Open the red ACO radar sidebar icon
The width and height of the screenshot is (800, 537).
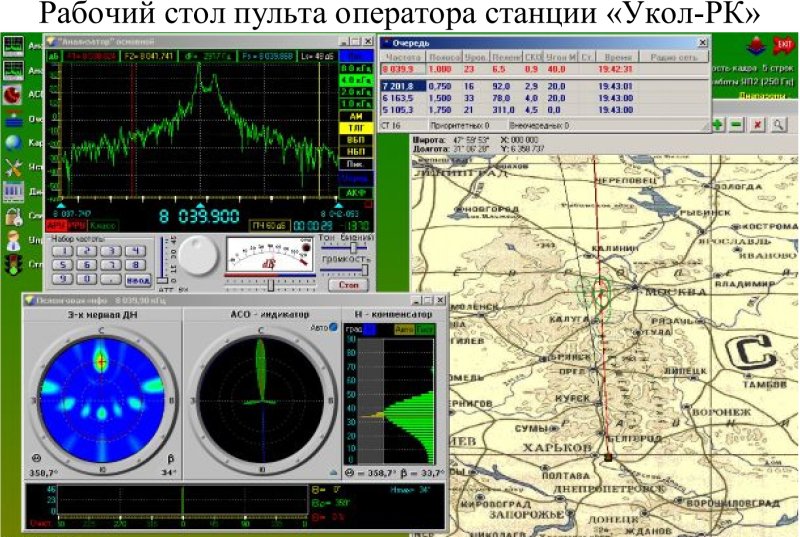click(x=13, y=94)
